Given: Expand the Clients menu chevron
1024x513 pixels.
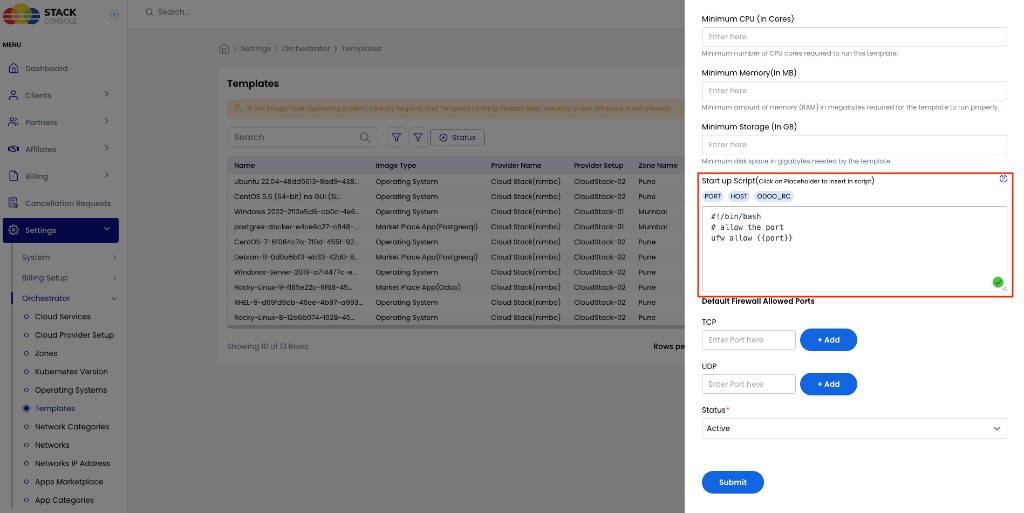Looking at the screenshot, I should coord(106,95).
